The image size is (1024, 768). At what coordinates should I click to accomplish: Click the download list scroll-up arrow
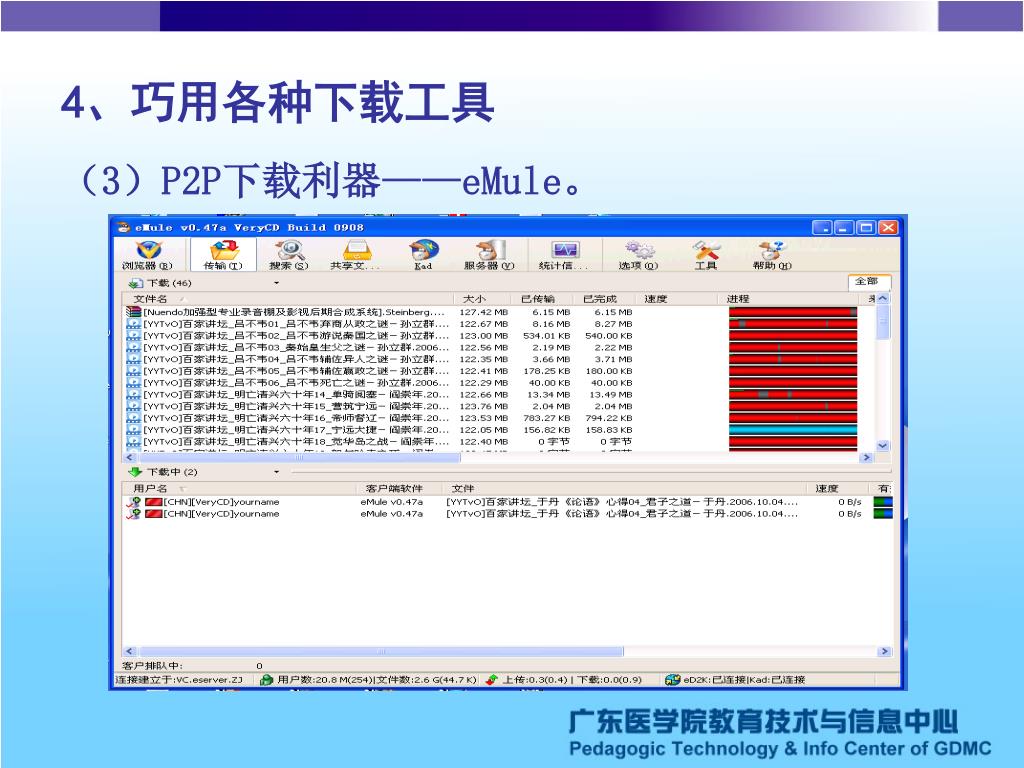(883, 298)
